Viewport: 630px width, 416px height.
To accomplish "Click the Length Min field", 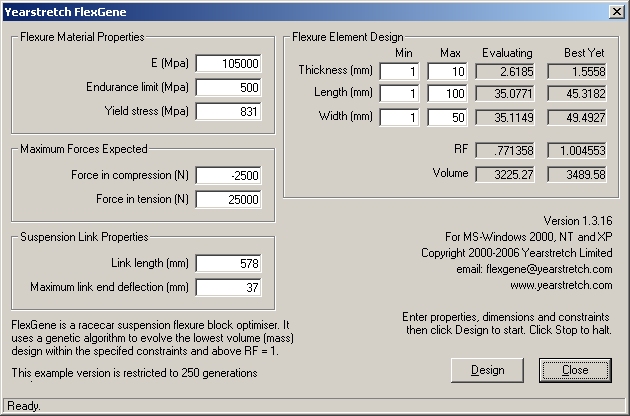I will (x=399, y=94).
